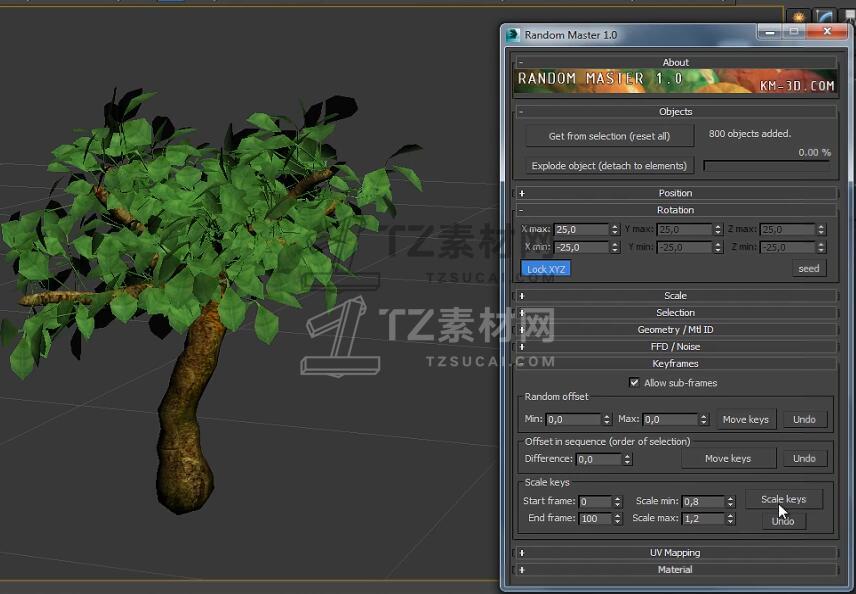Expand the Material rollout
Viewport: 856px width, 594px height.
(x=675, y=570)
